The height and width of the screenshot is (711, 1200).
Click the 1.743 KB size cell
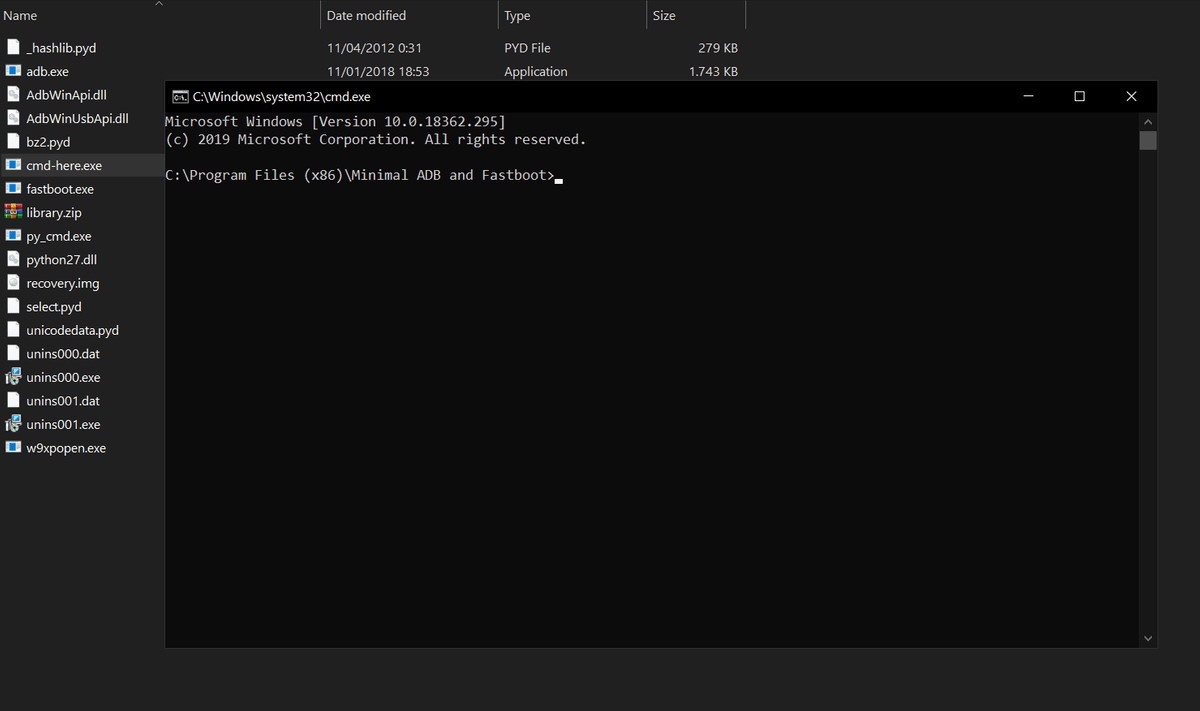click(x=714, y=72)
